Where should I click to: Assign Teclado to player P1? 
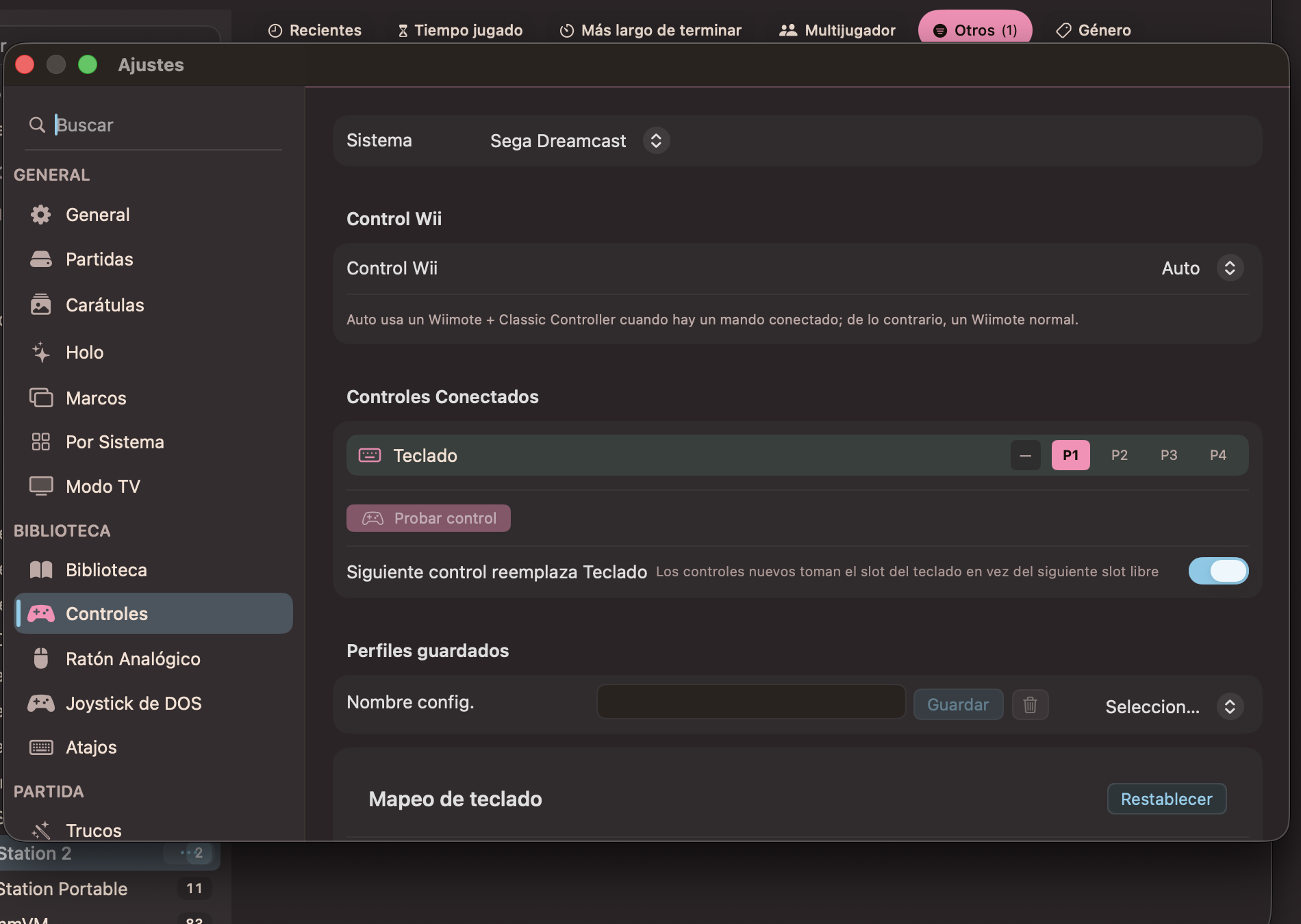coord(1070,455)
